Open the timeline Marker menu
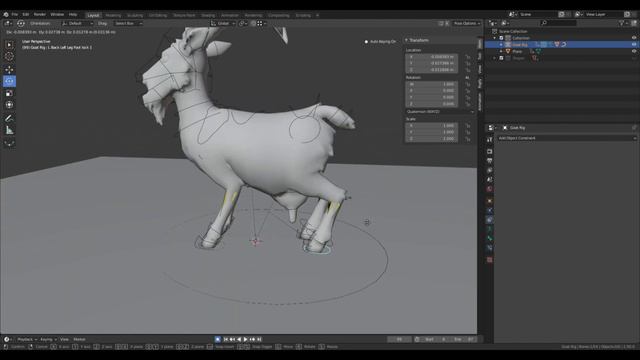The width and height of the screenshot is (640, 360). point(79,339)
